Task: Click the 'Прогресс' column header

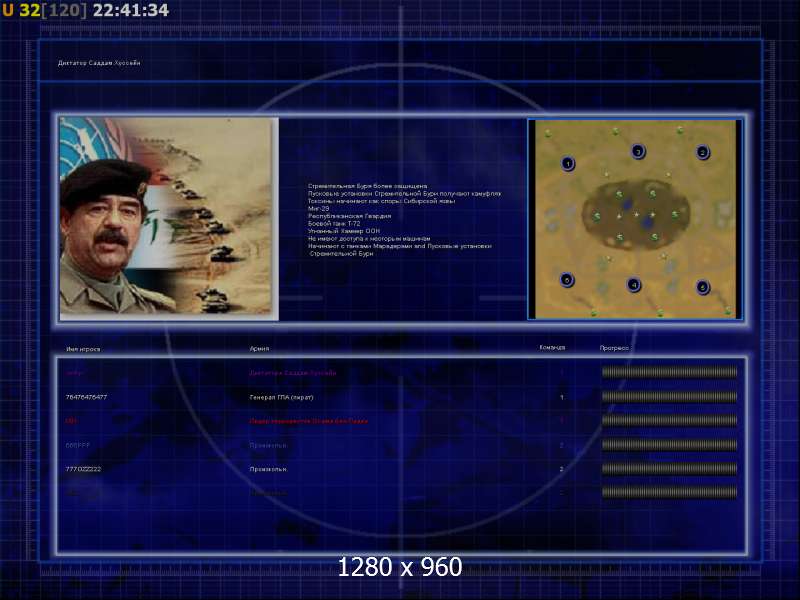Action: point(614,348)
